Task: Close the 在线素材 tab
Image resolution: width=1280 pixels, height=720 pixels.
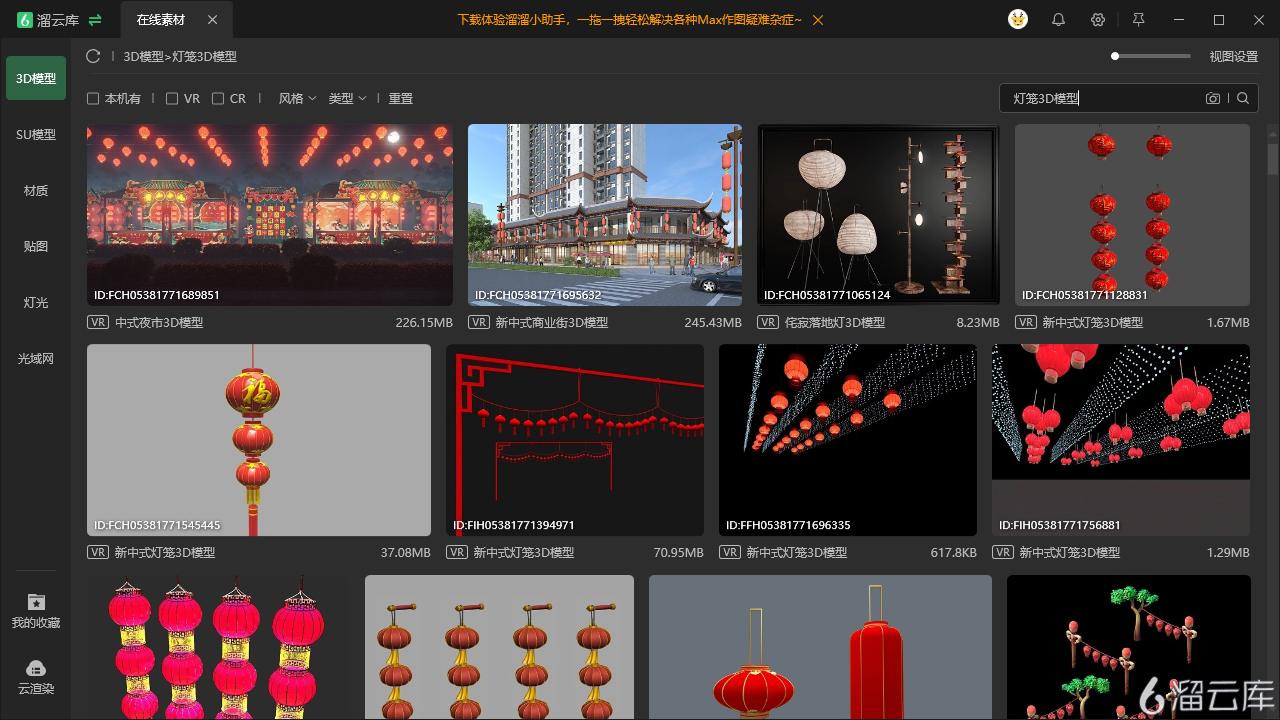Action: (212, 20)
